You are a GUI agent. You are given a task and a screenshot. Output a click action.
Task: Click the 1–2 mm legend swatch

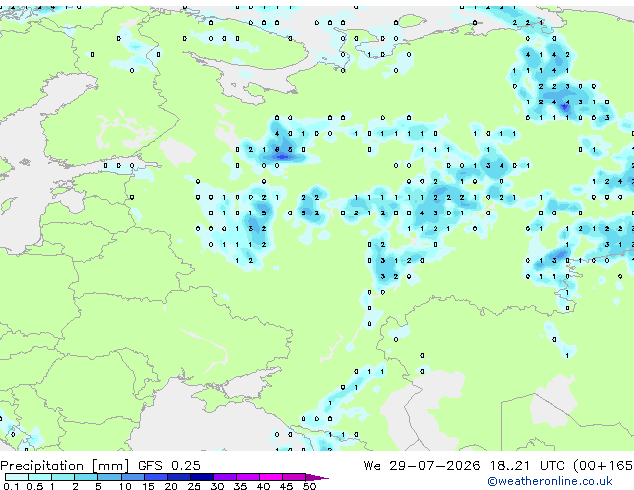63,477
